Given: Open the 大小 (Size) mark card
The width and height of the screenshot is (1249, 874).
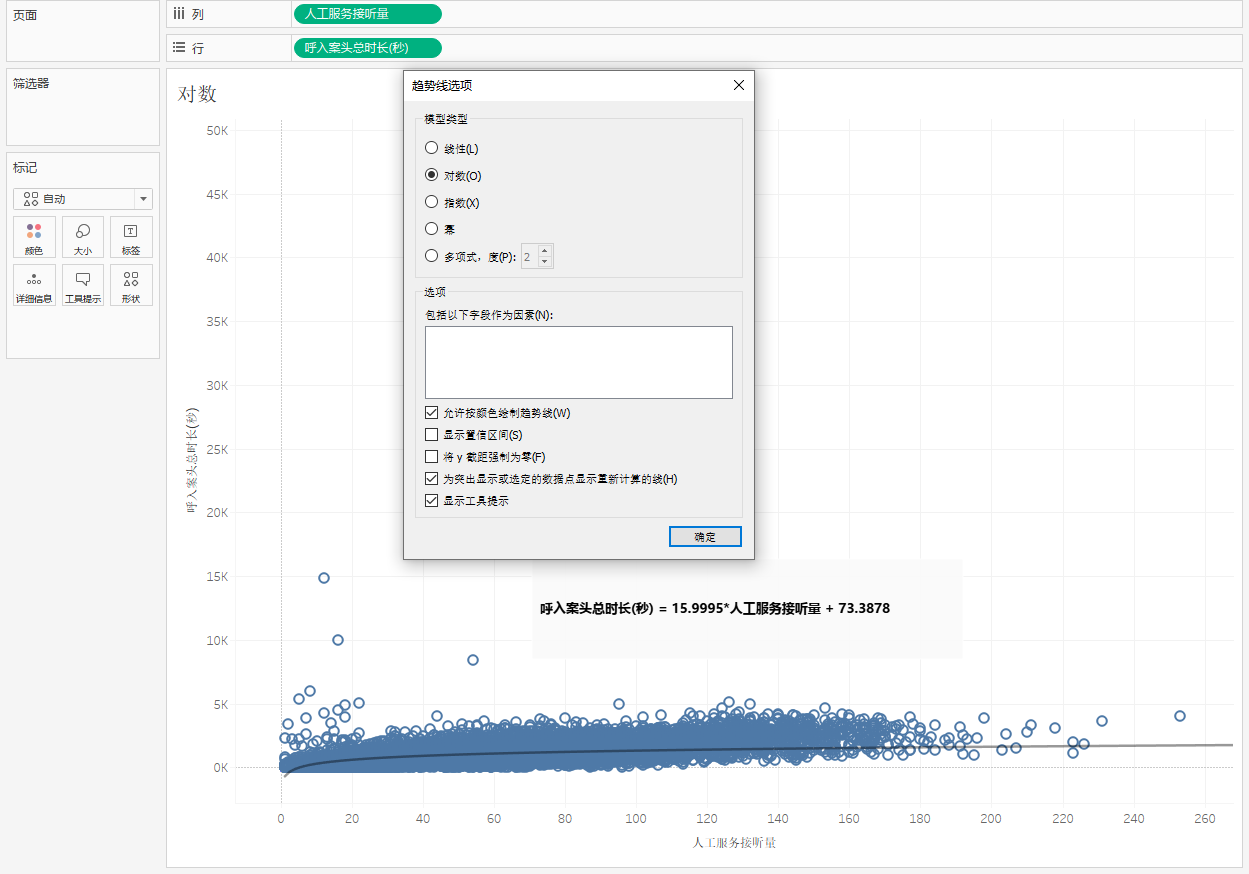Looking at the screenshot, I should [x=83, y=237].
